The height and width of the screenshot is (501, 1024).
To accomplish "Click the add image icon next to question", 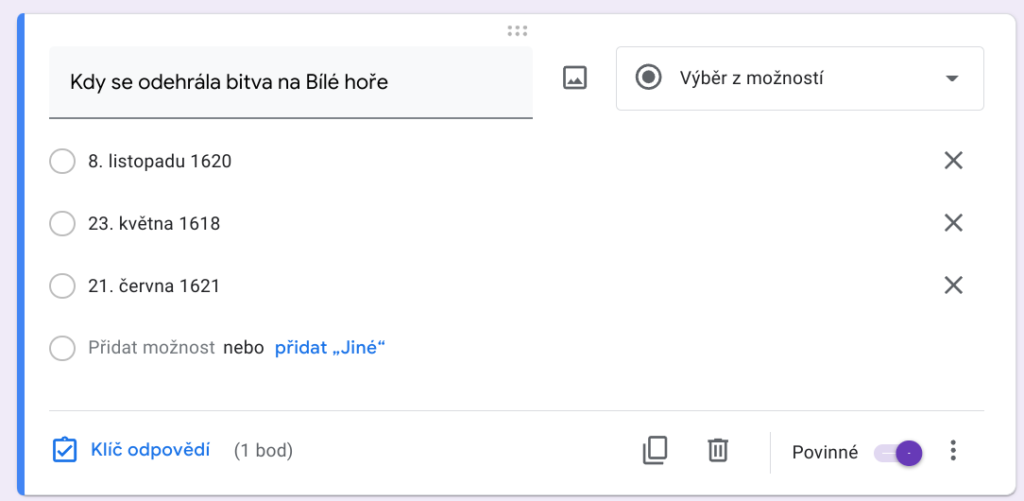I will 574,78.
